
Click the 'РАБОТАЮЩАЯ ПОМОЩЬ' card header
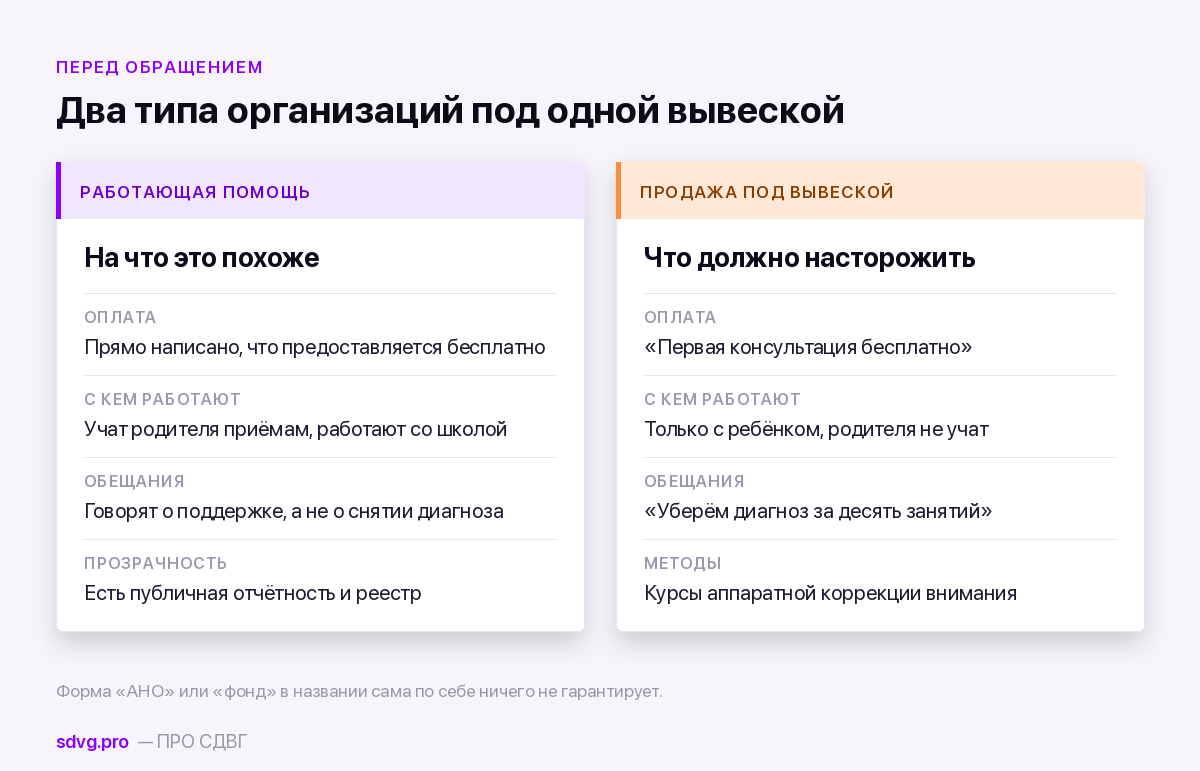[x=320, y=191]
